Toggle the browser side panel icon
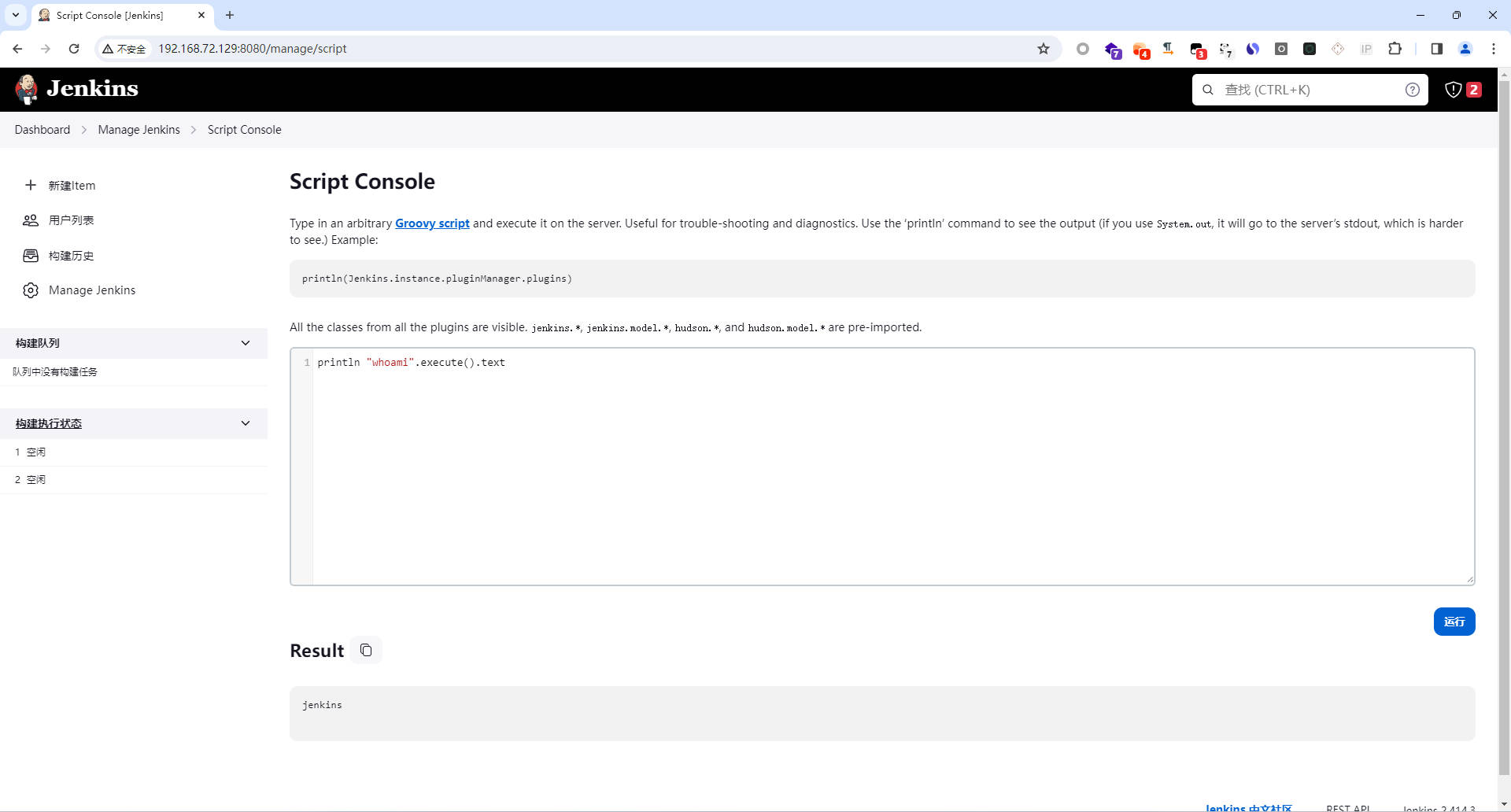1511x812 pixels. (1436, 49)
